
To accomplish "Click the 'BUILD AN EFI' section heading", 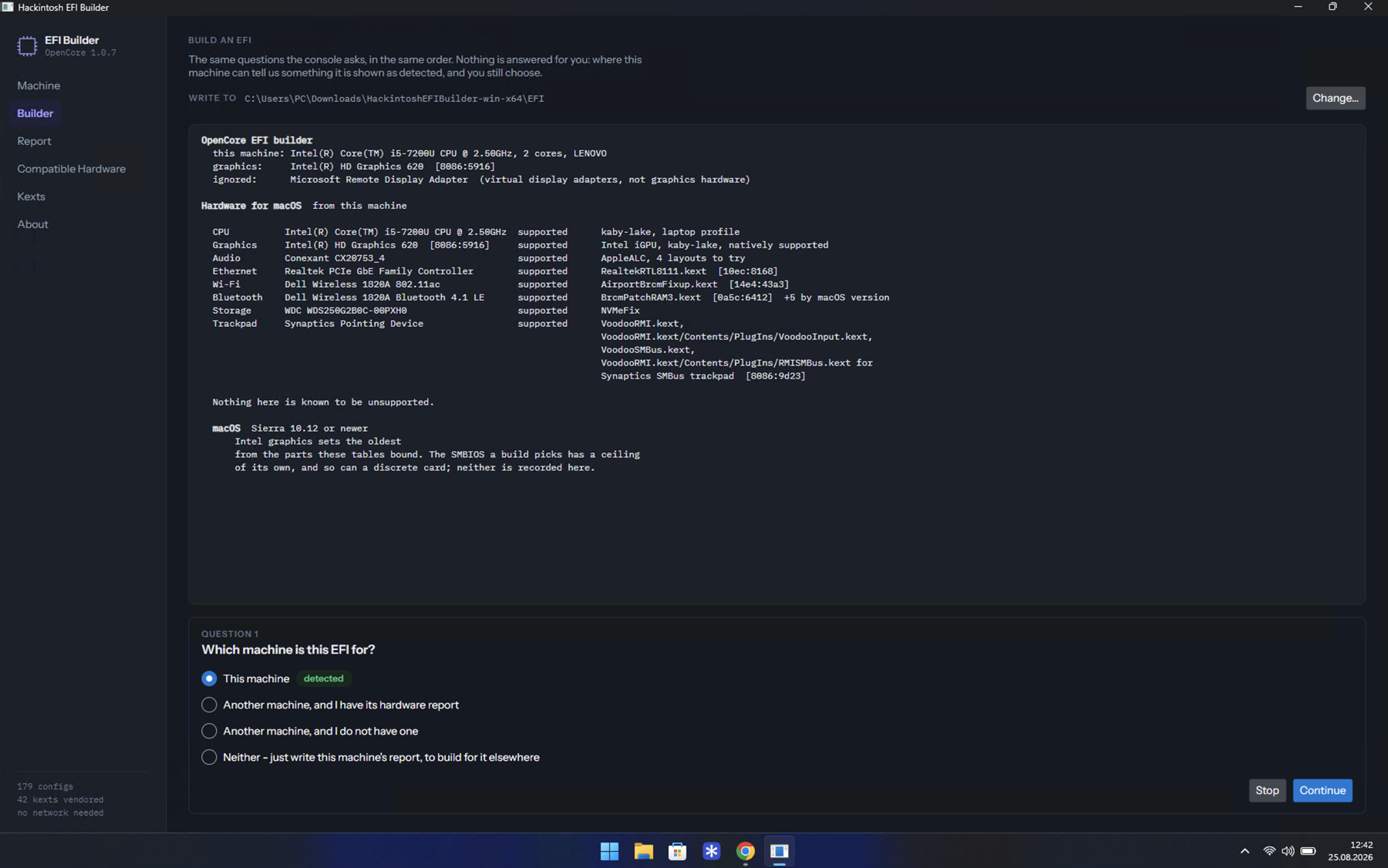I will 220,40.
